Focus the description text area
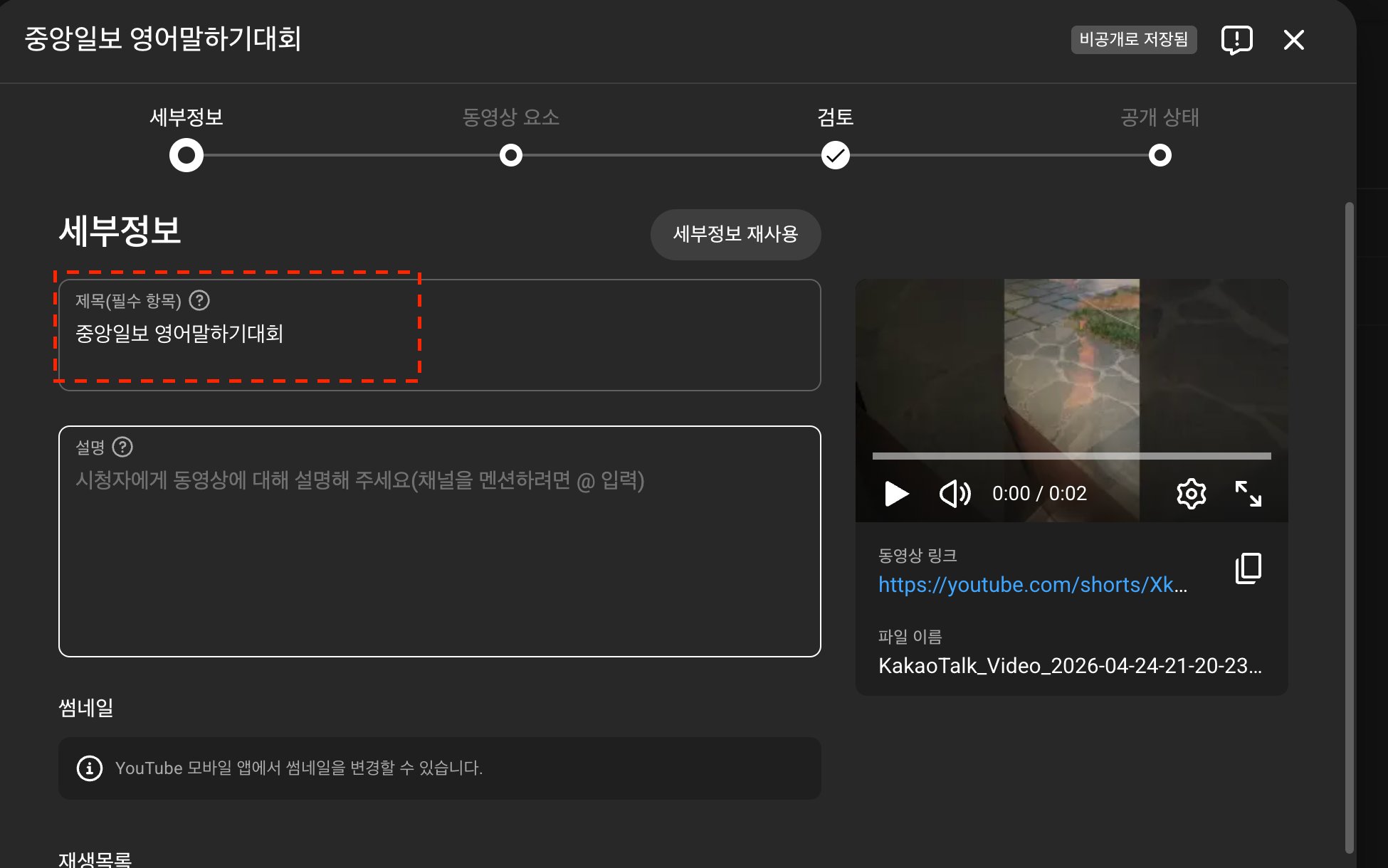Viewport: 1388px width, 868px height. pyautogui.click(x=440, y=541)
